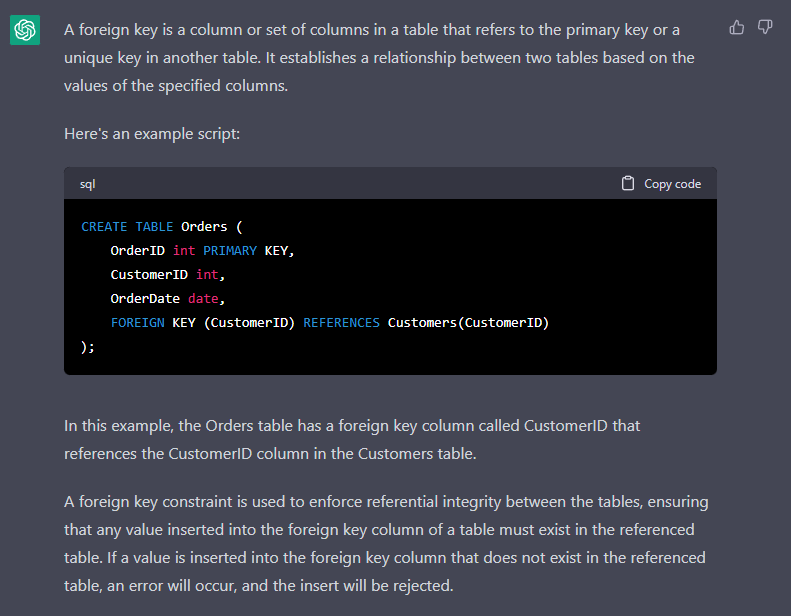Mark the response with thumbs down
The width and height of the screenshot is (791, 616).
[765, 27]
